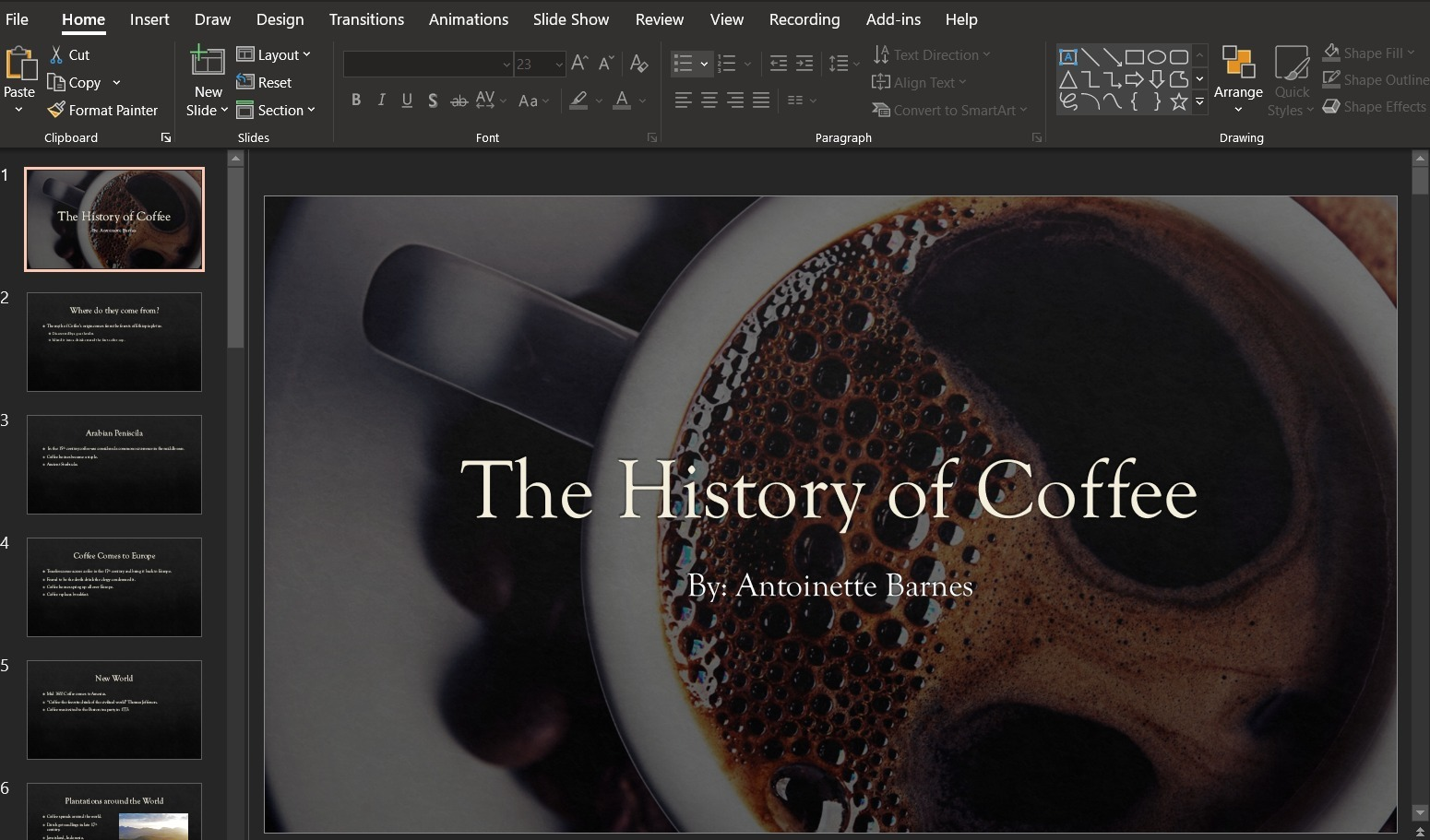Click the Decrease Font Size icon
This screenshot has width=1430, height=840.
[606, 63]
